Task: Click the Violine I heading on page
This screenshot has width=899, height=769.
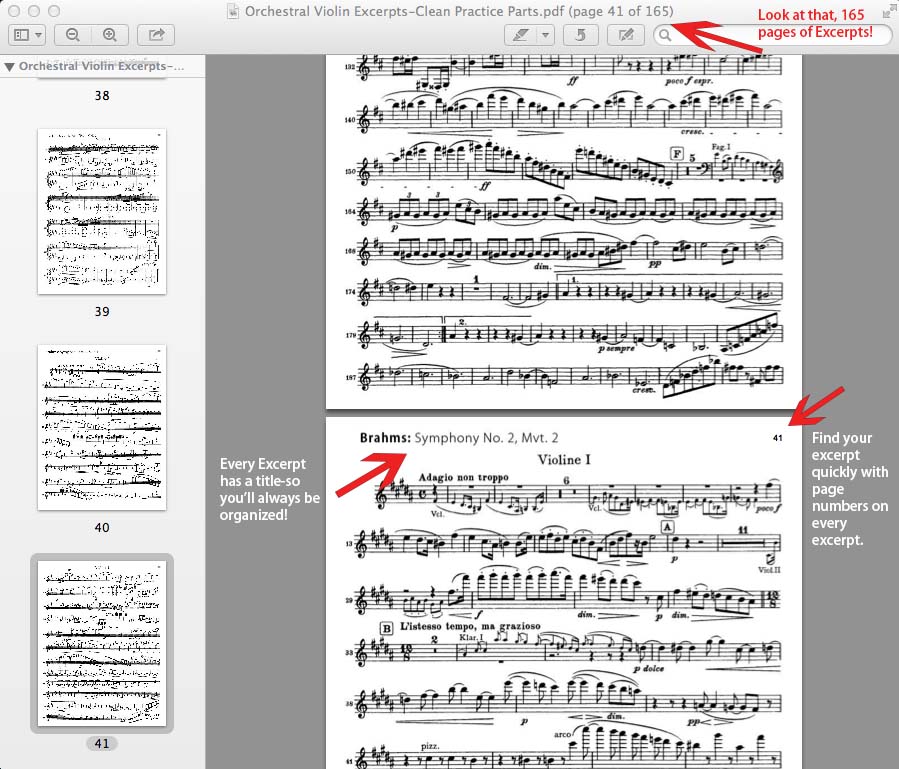Action: pos(564,460)
